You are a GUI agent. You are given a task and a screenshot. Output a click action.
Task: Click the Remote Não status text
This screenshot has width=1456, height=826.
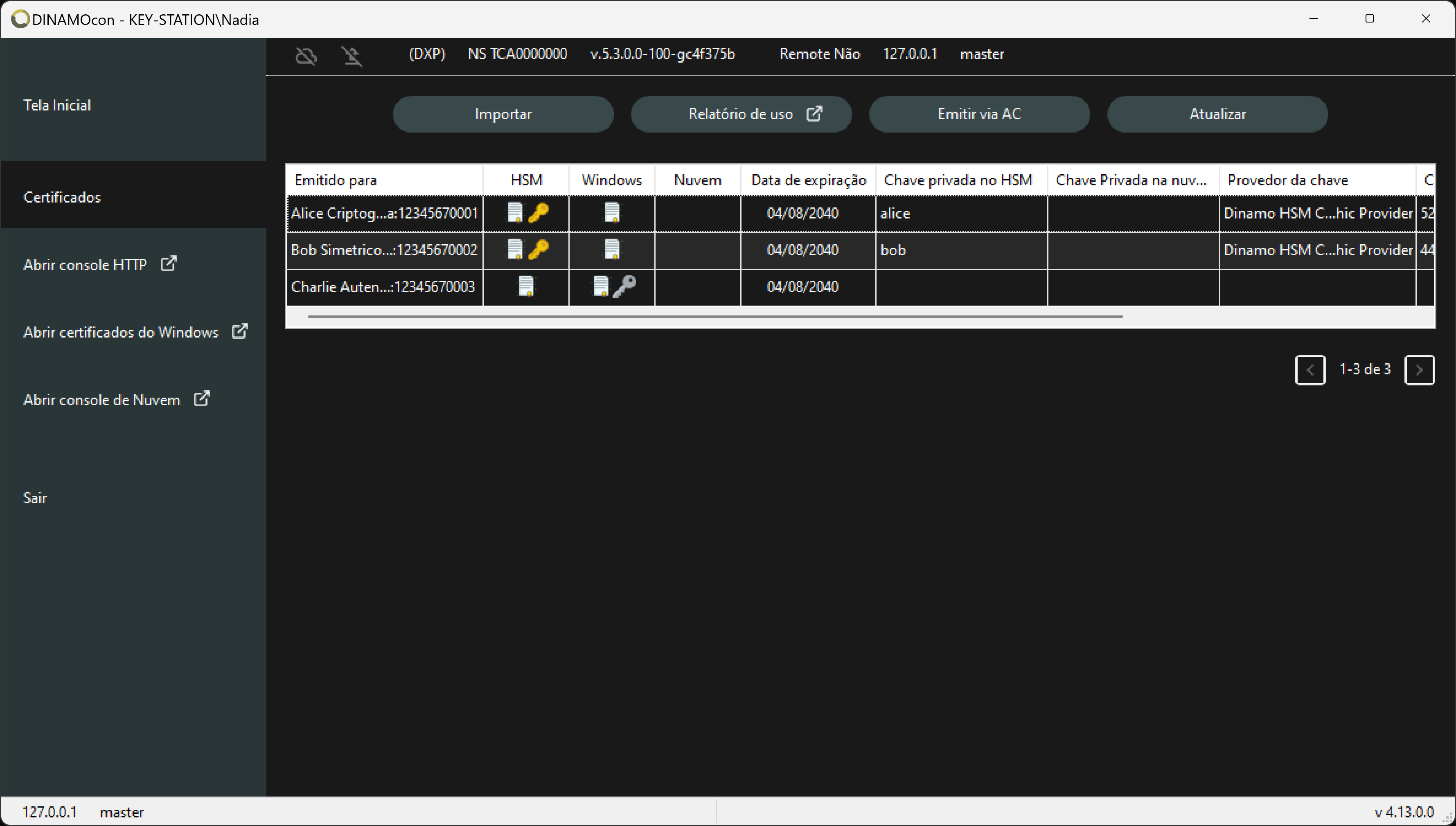click(819, 54)
